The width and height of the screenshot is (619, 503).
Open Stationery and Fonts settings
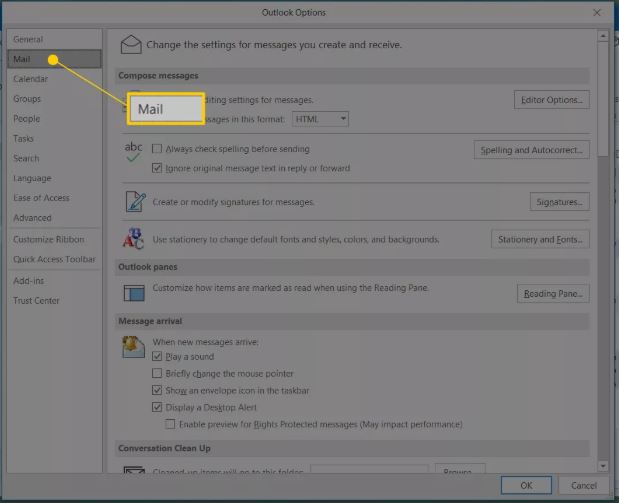click(540, 239)
